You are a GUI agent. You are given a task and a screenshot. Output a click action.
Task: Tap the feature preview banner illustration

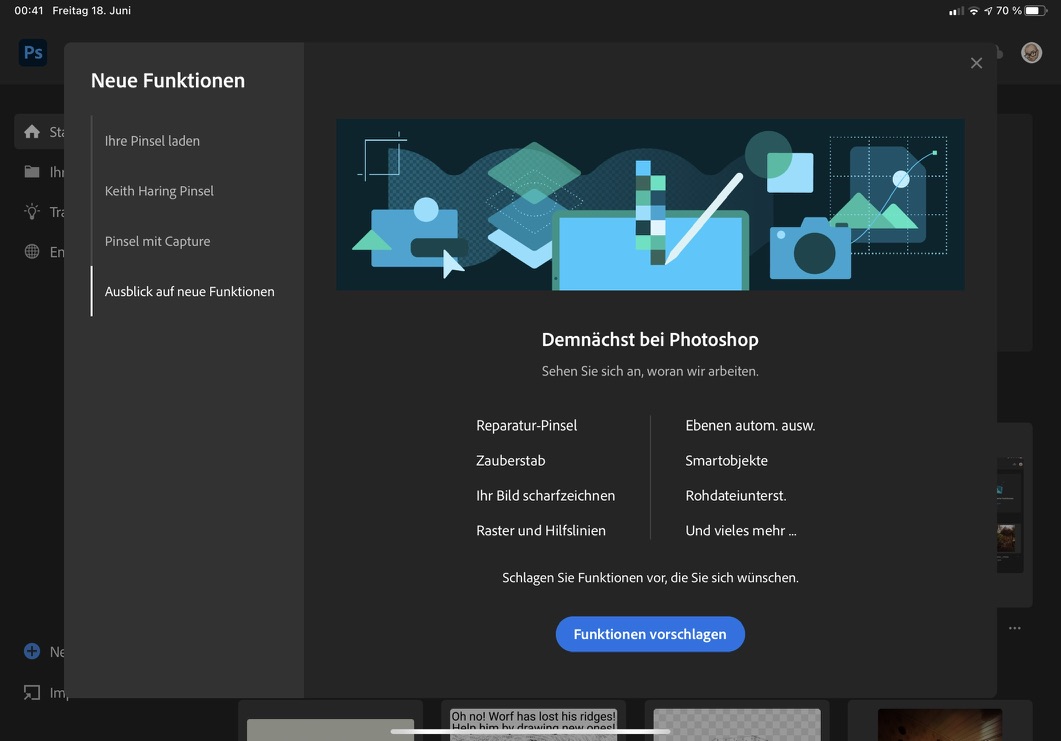coord(650,205)
